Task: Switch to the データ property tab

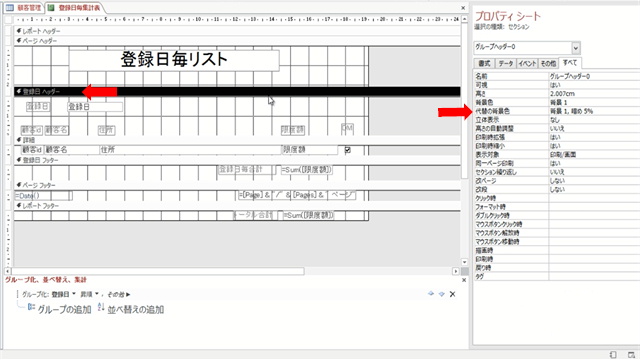Action: tap(505, 63)
